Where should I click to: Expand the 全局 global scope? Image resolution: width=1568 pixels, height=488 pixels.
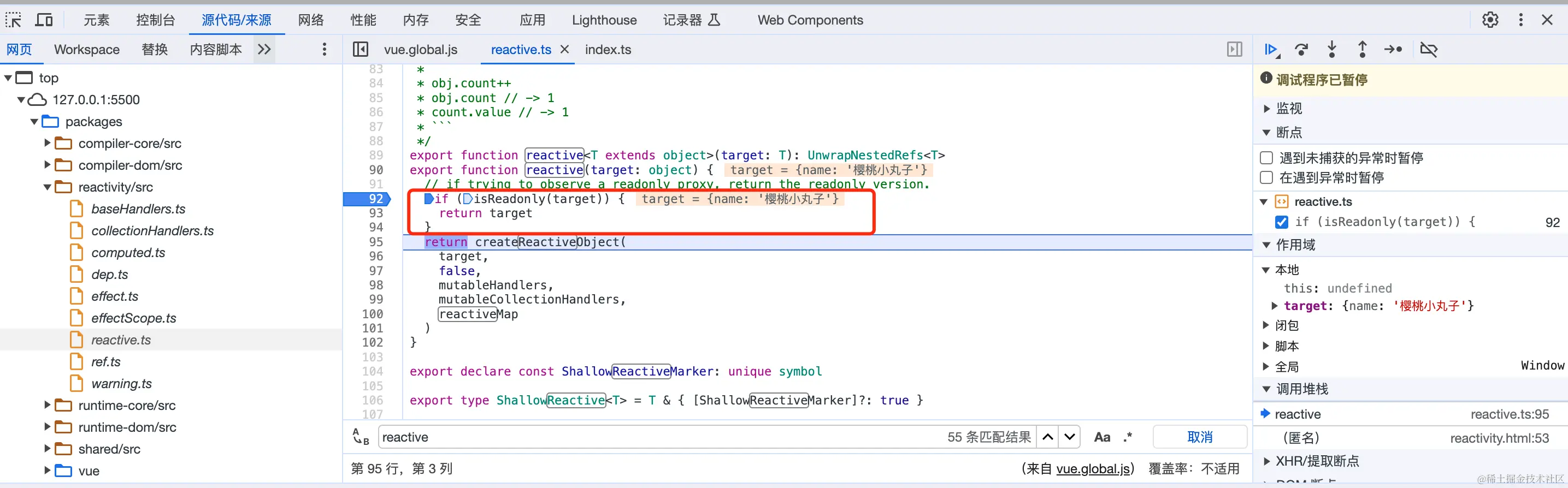(x=1267, y=367)
